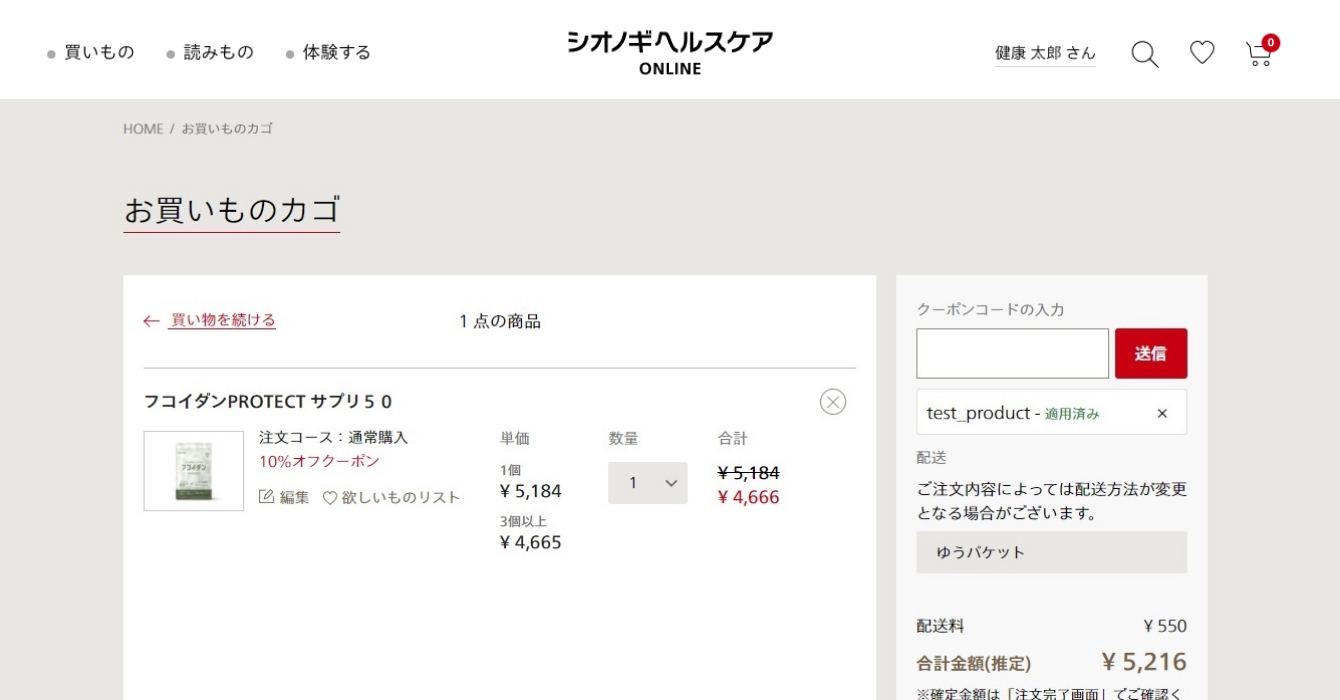Open the 体験する menu
1340x700 pixels.
coord(328,52)
